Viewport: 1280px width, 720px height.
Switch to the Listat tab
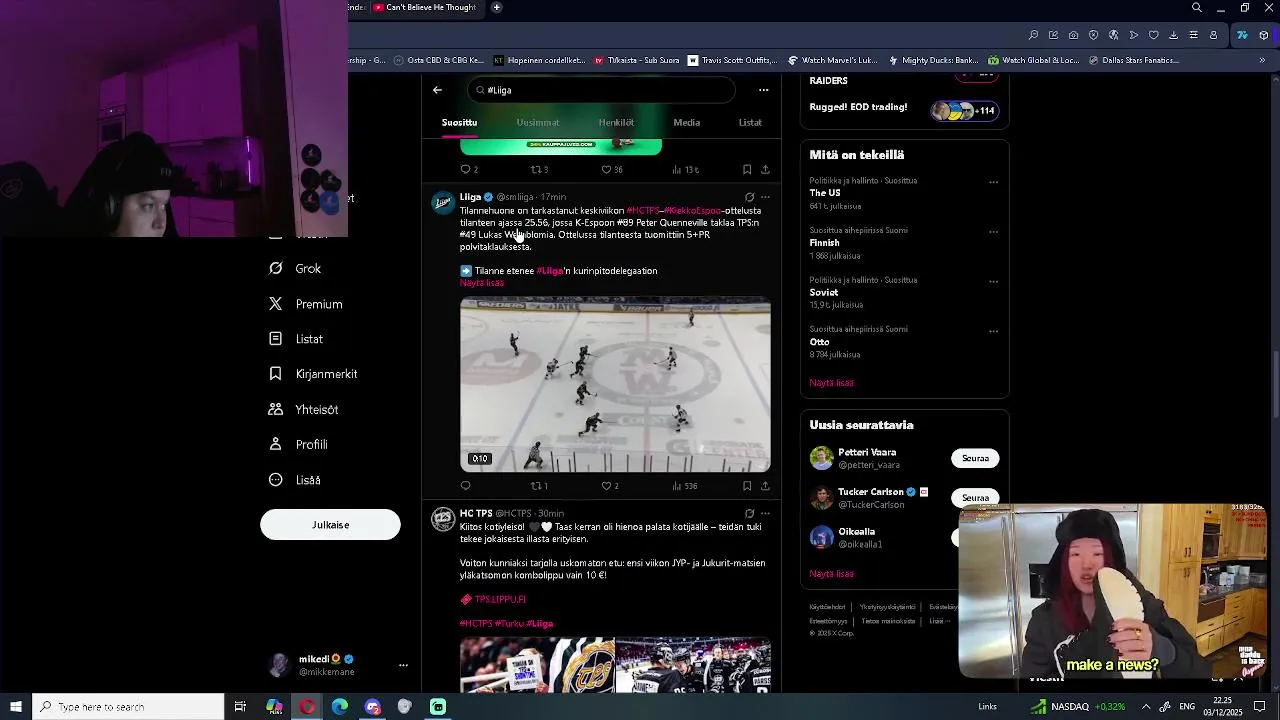[x=750, y=122]
